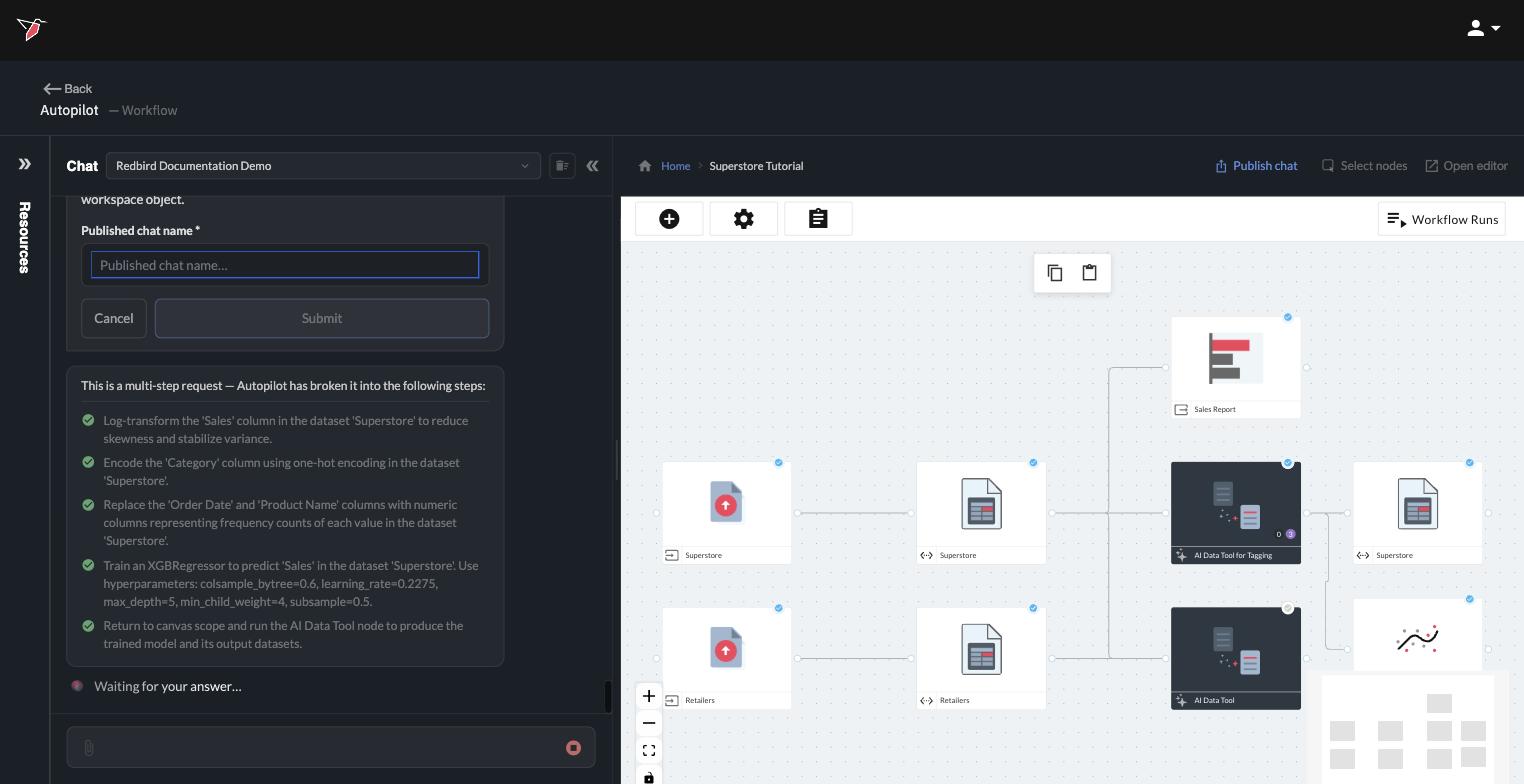Viewport: 1524px width, 784px height.
Task: Click Select nodes option
Action: (1364, 166)
